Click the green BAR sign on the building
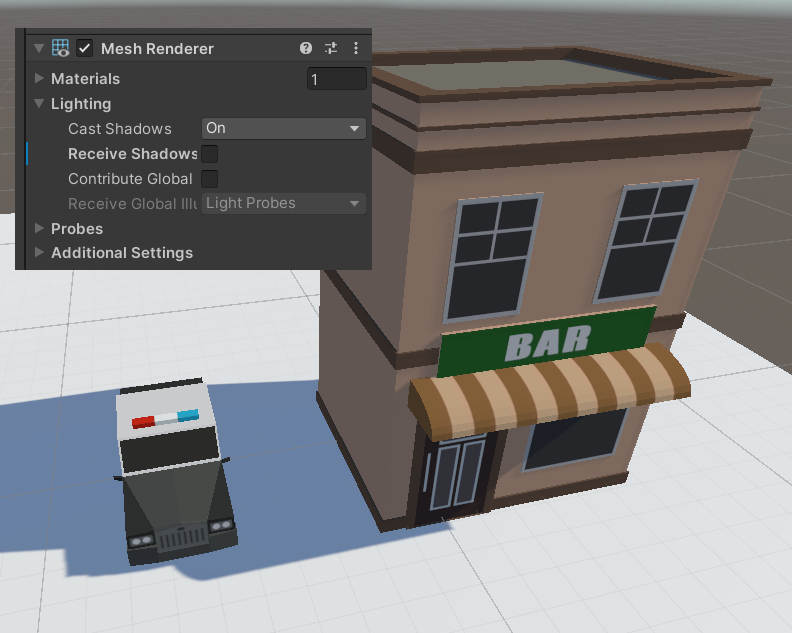Image resolution: width=792 pixels, height=633 pixels. tap(547, 342)
